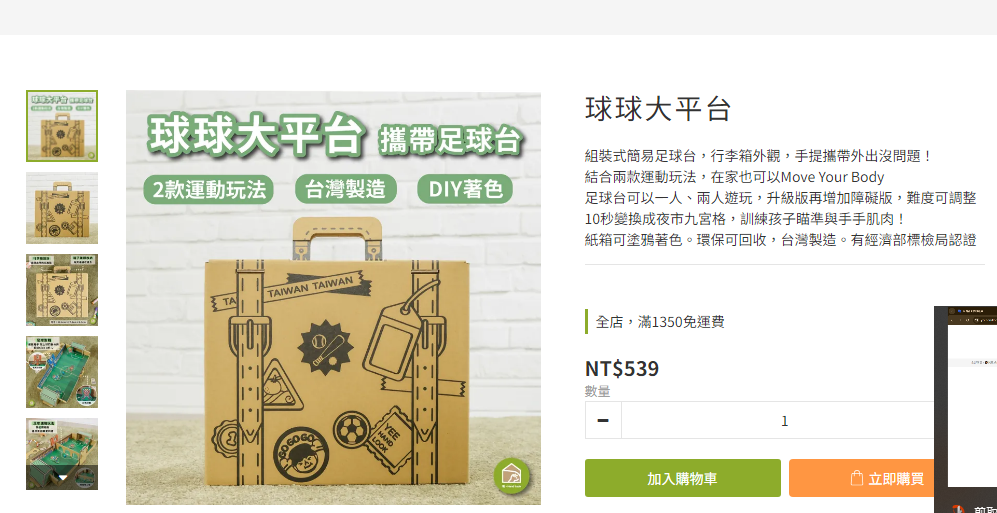Click the main product image of suitcase box
Viewport: 997px width, 513px height.
333,298
